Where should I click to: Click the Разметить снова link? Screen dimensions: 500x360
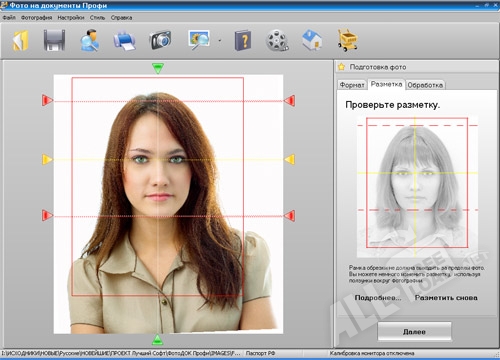coord(446,298)
